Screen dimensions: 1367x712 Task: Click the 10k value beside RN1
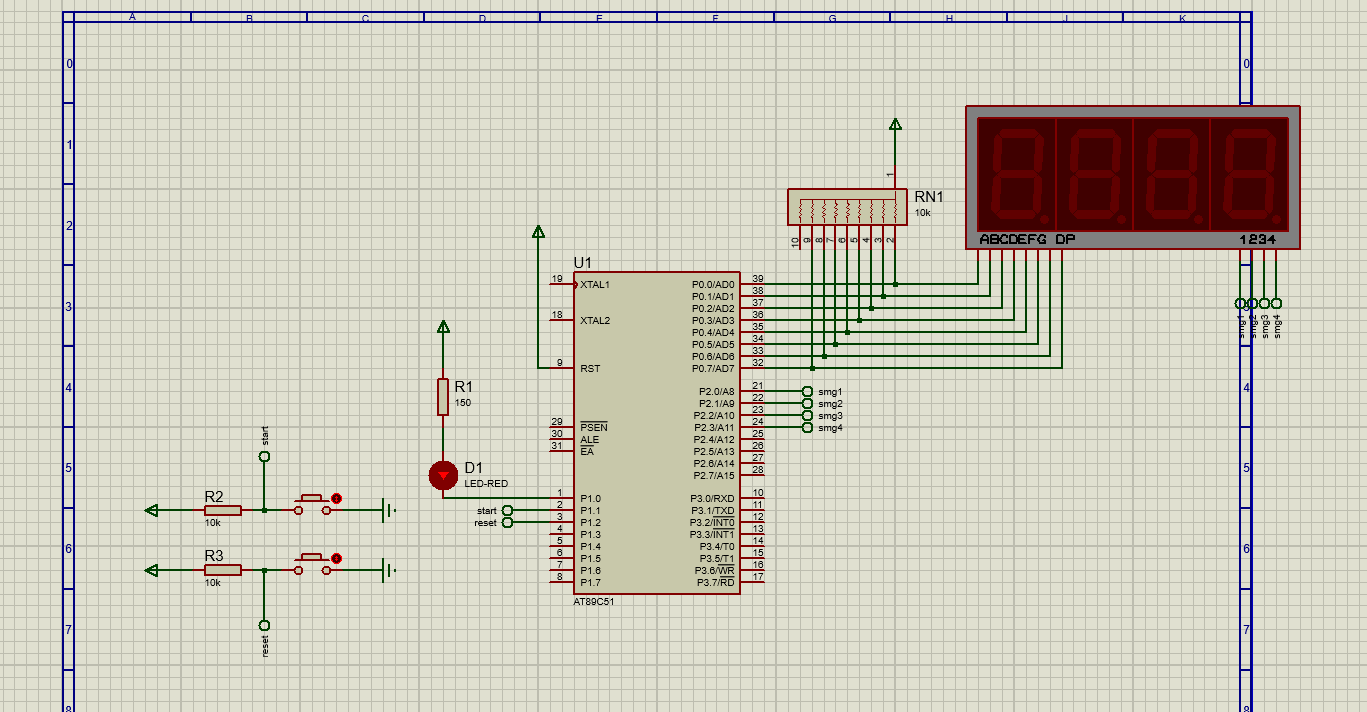[x=922, y=213]
